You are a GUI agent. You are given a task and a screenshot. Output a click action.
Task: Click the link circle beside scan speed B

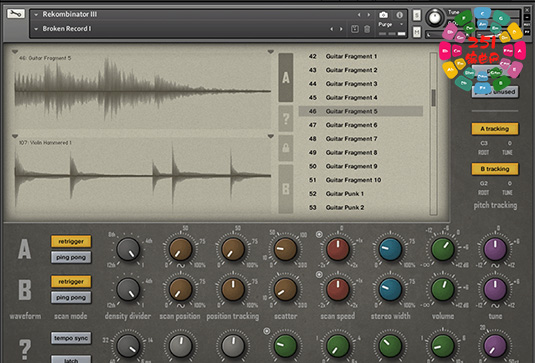click(x=319, y=274)
